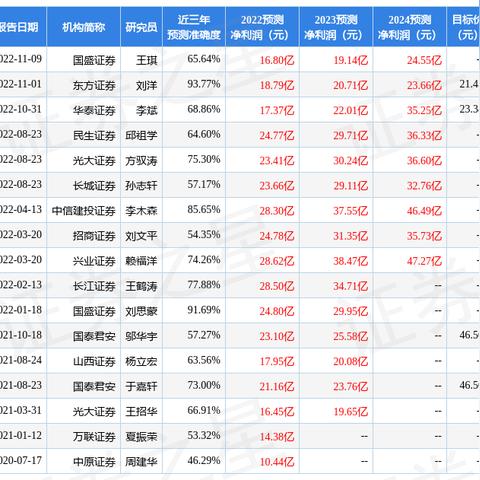Click 2024 profit value 24.55亿
The height and width of the screenshot is (480, 480).
pyautogui.click(x=424, y=61)
